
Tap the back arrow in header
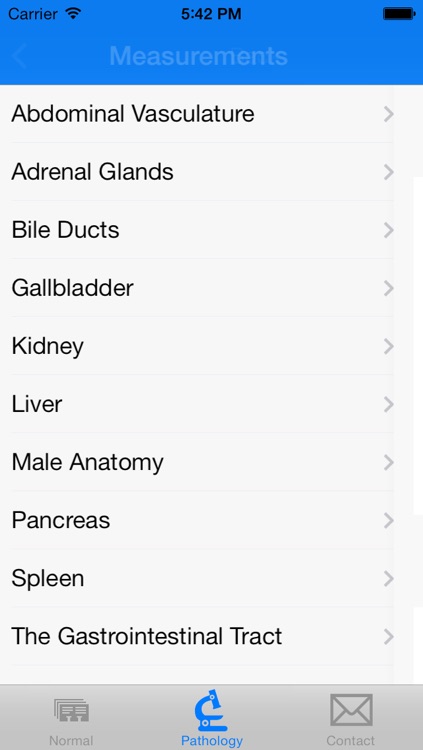point(19,56)
